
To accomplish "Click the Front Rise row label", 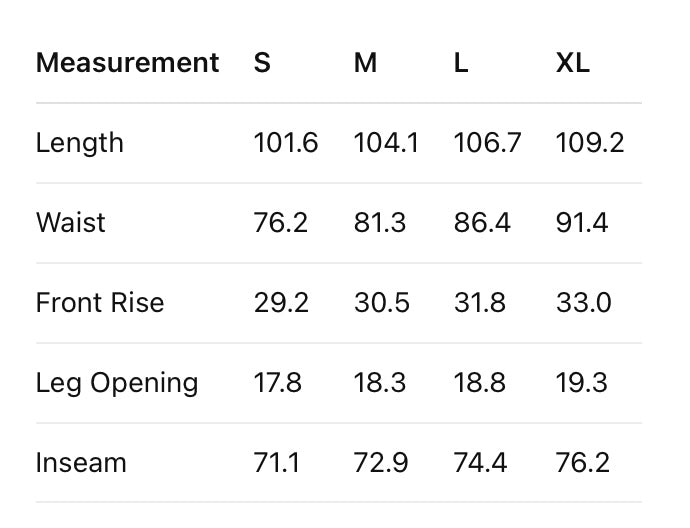I will (100, 303).
